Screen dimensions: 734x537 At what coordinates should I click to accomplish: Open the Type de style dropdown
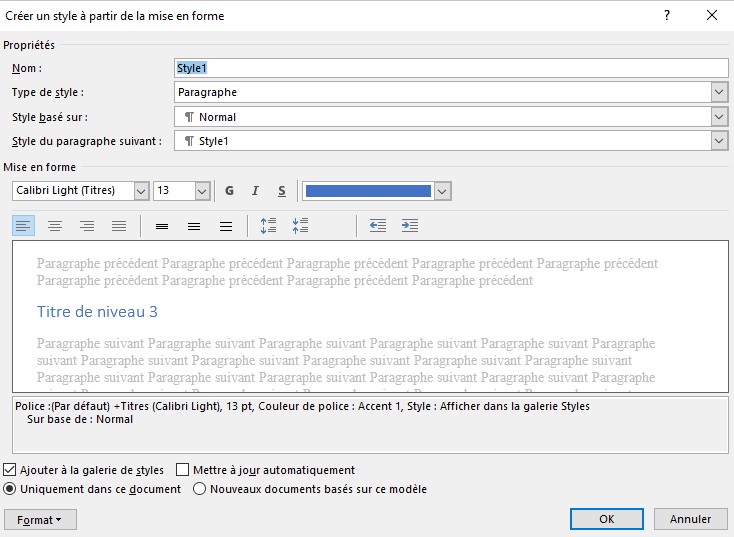719,92
